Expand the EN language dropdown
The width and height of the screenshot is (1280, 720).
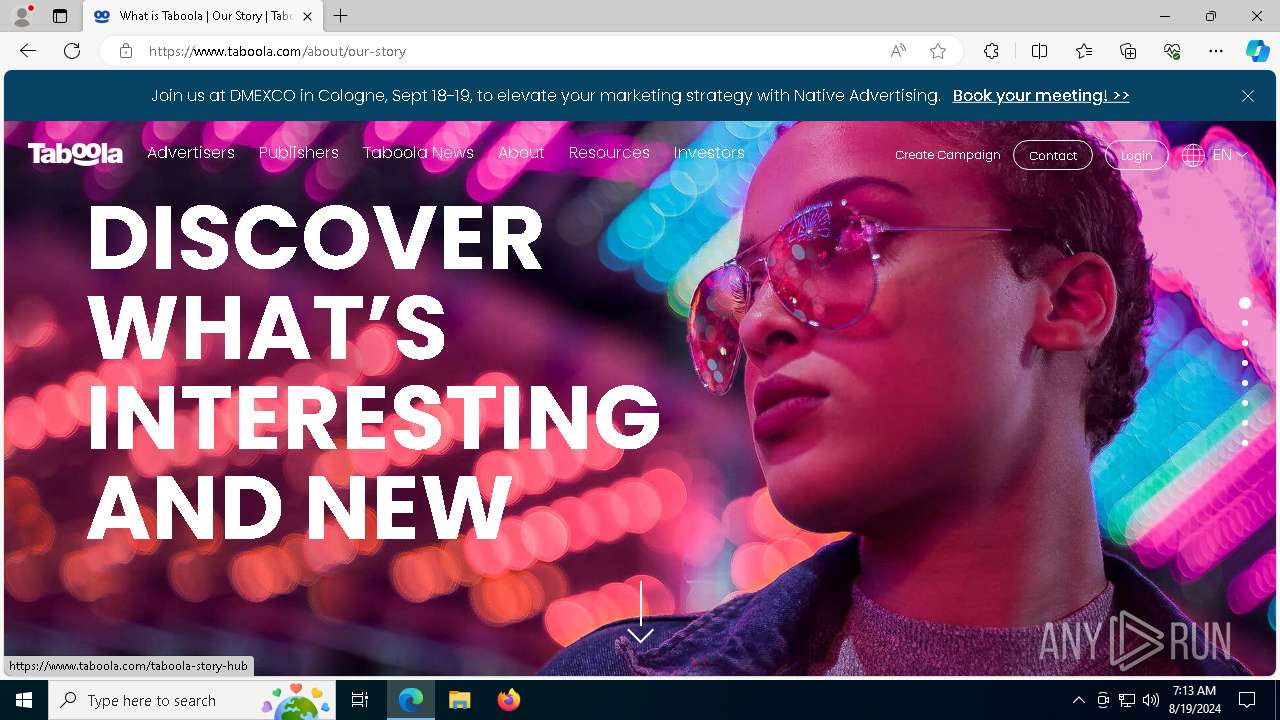click(1230, 155)
